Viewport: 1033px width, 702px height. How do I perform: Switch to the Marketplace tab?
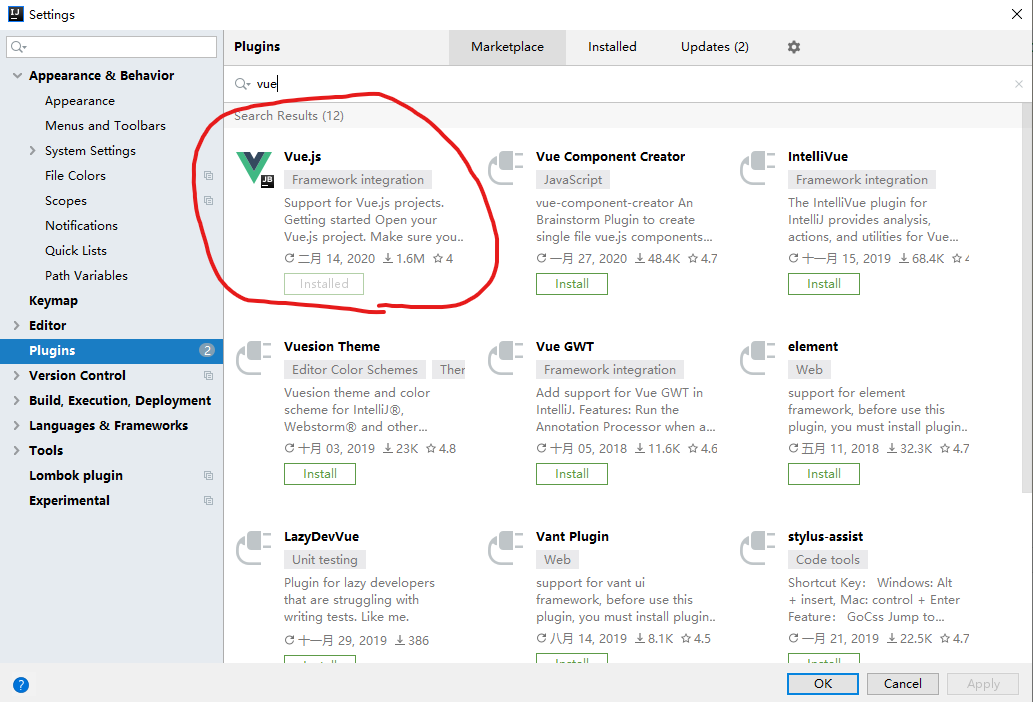point(507,47)
